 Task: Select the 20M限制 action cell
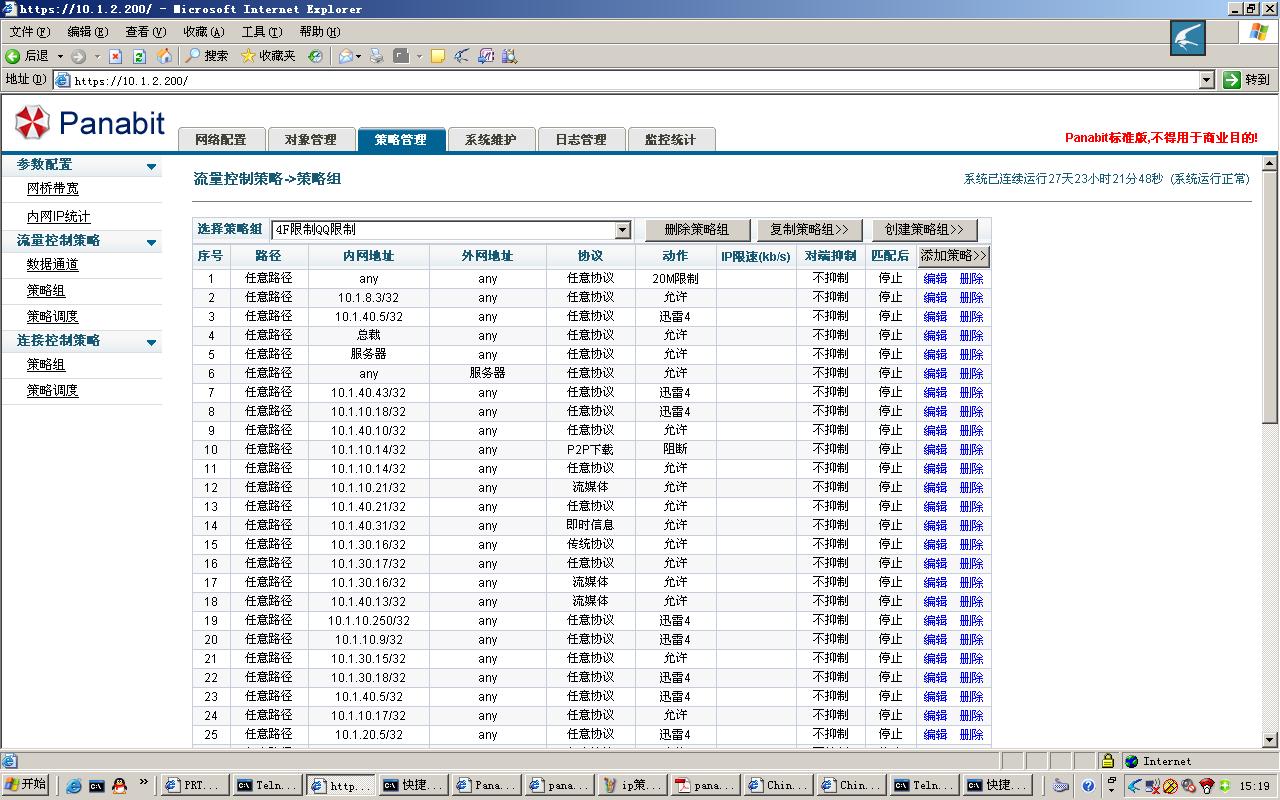pos(675,279)
